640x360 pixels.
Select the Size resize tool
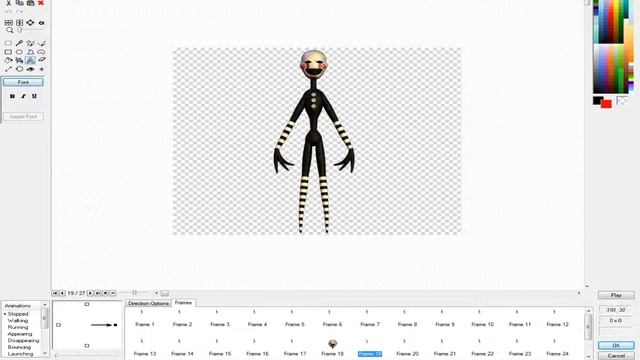point(8,69)
